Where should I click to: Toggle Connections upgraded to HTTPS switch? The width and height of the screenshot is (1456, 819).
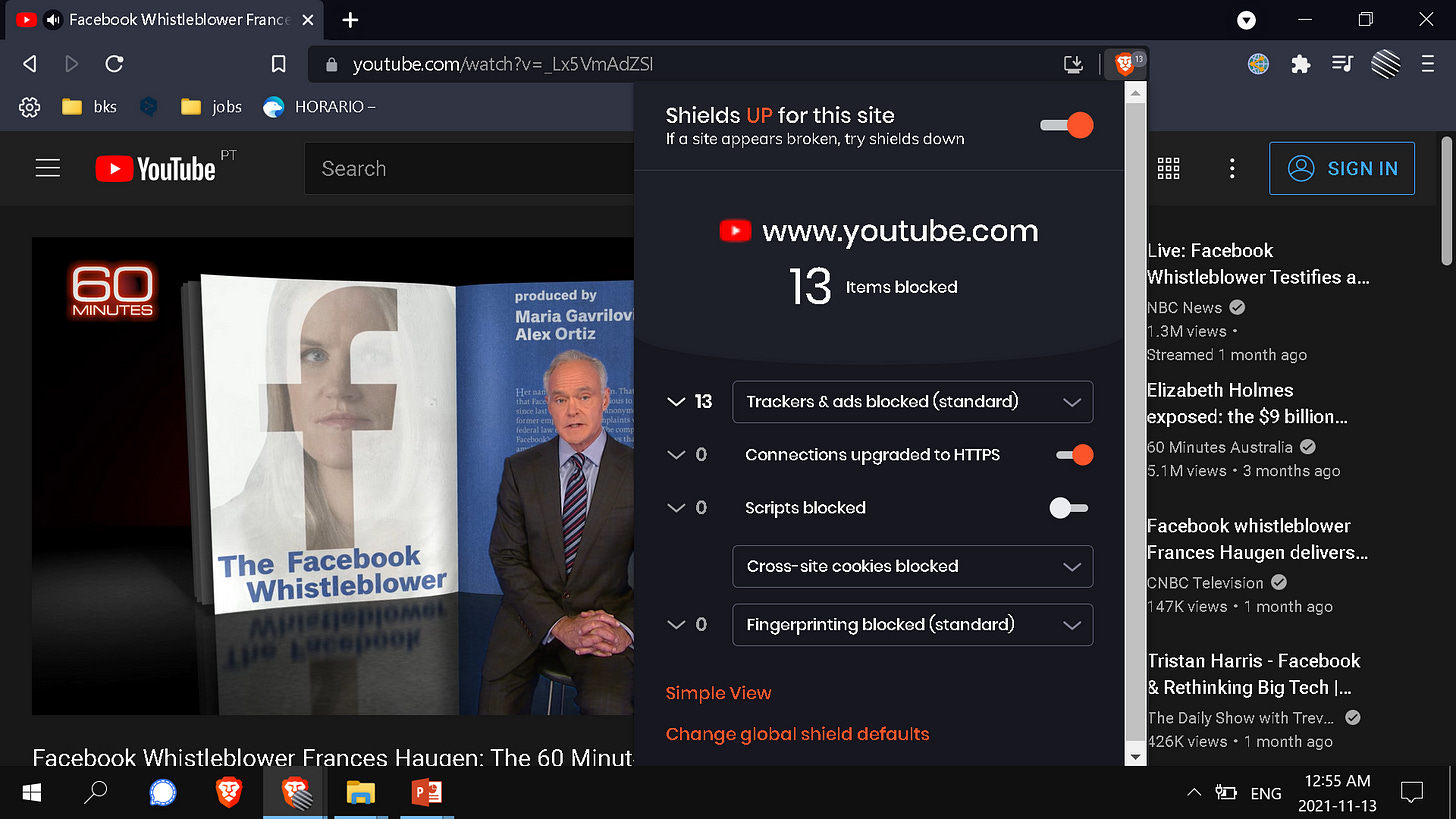tap(1075, 455)
